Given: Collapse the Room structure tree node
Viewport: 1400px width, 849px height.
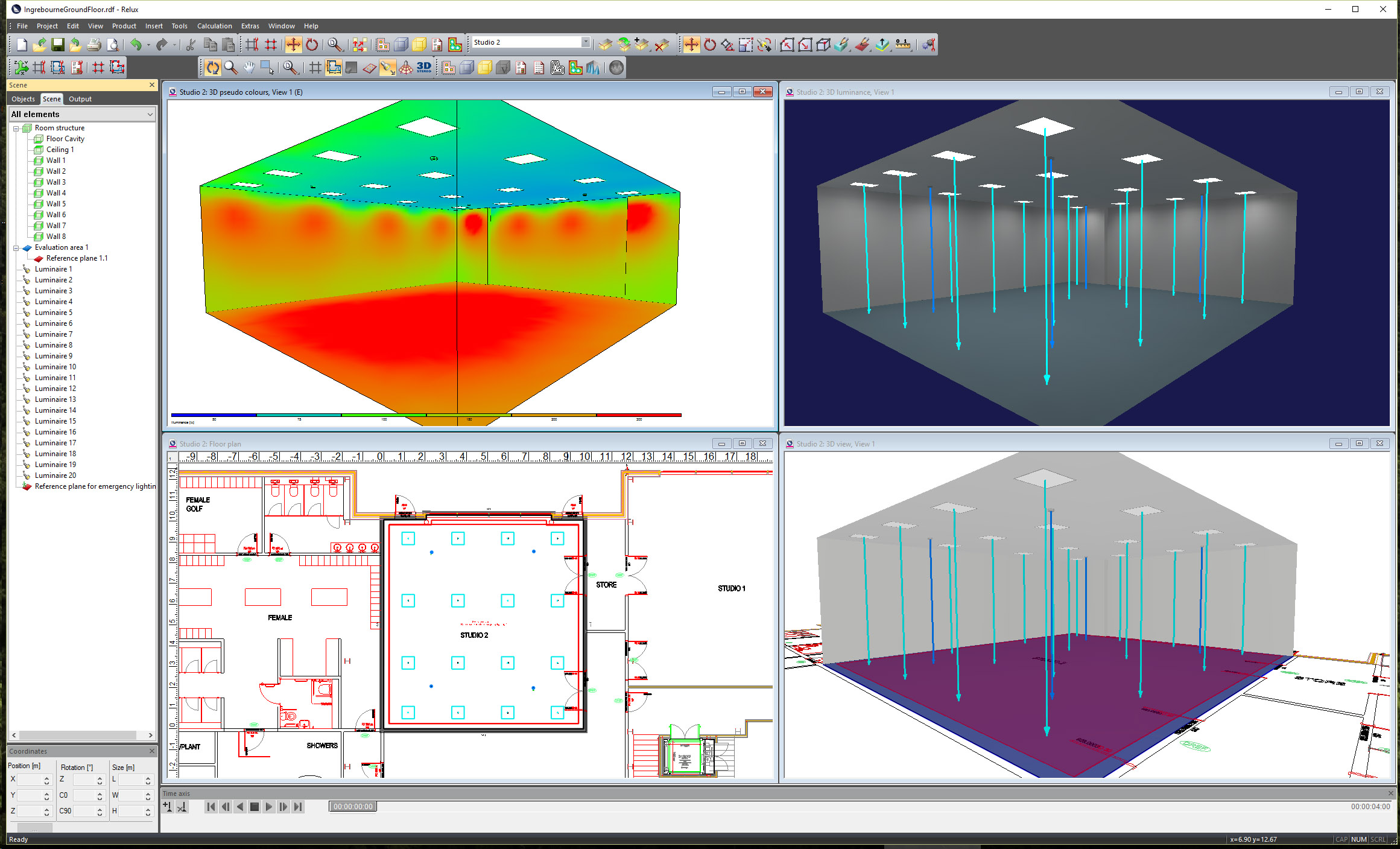Looking at the screenshot, I should (x=16, y=128).
